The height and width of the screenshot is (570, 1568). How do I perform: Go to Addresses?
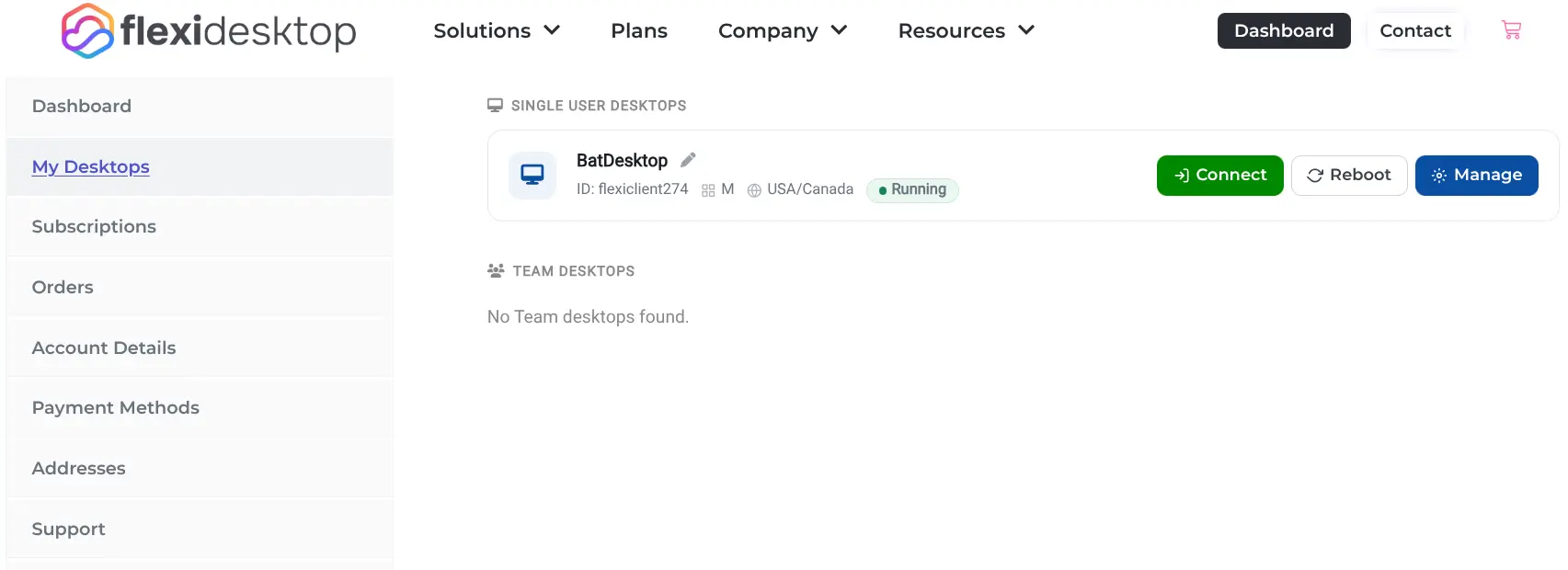(x=200, y=469)
